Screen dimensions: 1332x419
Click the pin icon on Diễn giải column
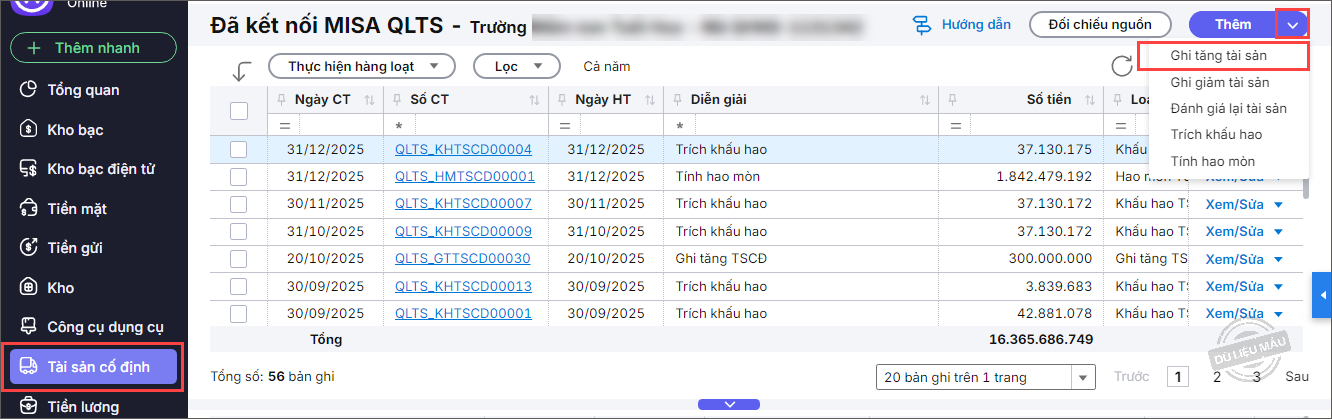pos(678,100)
